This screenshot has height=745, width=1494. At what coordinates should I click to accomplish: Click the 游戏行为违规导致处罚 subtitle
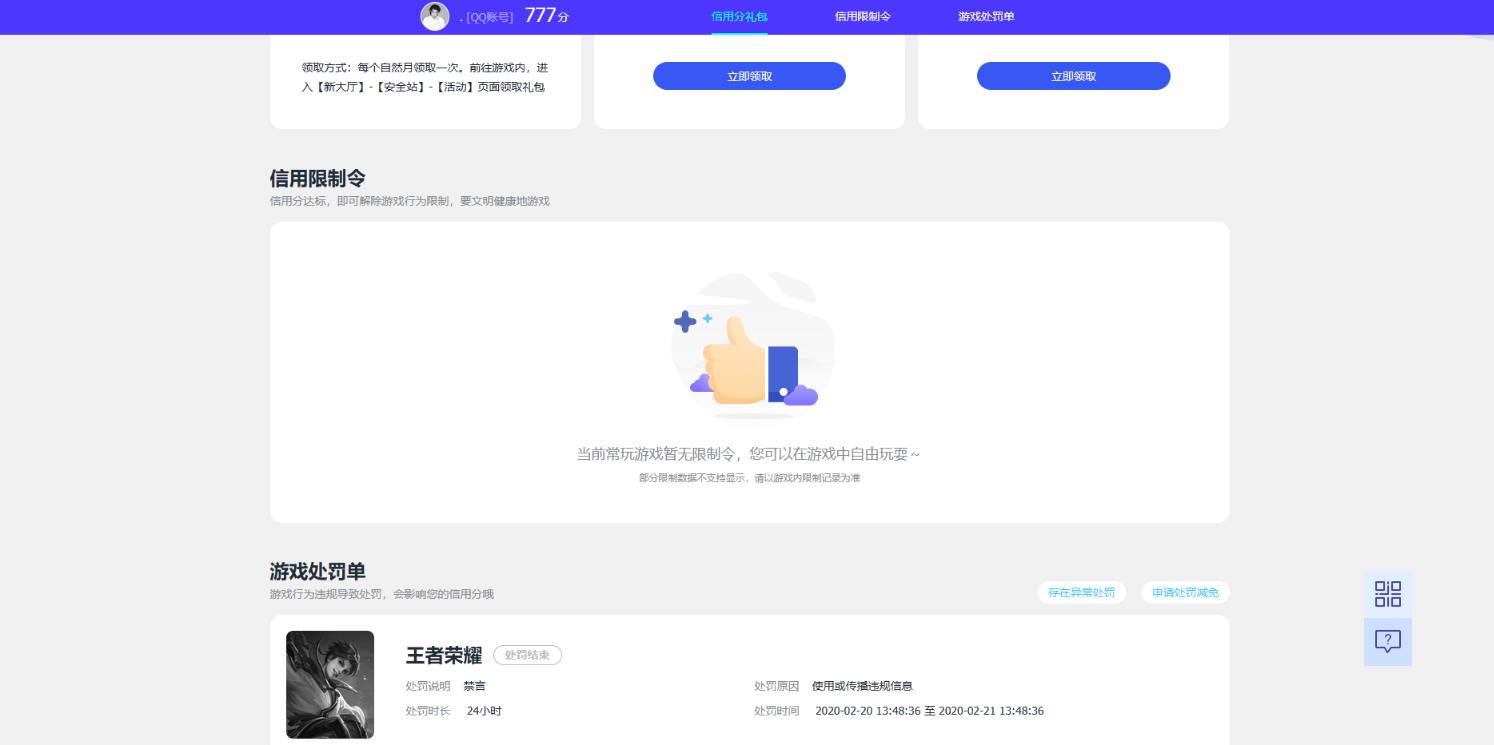click(382, 594)
